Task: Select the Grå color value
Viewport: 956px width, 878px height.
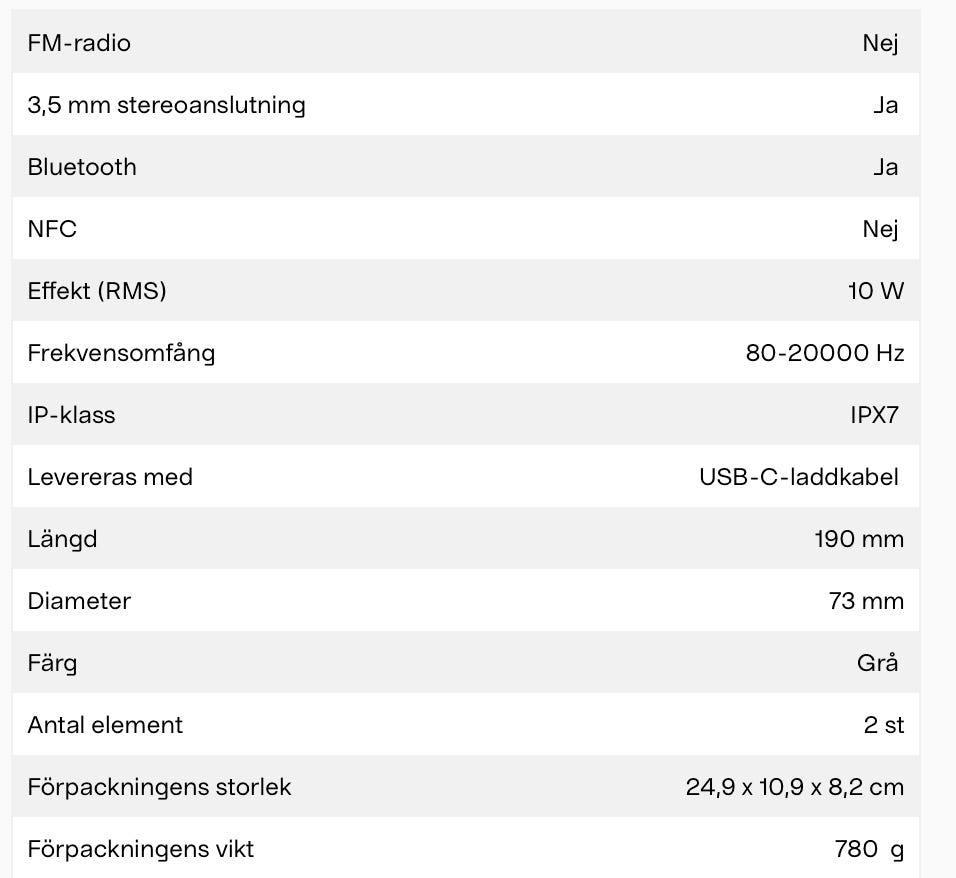Action: [x=878, y=663]
